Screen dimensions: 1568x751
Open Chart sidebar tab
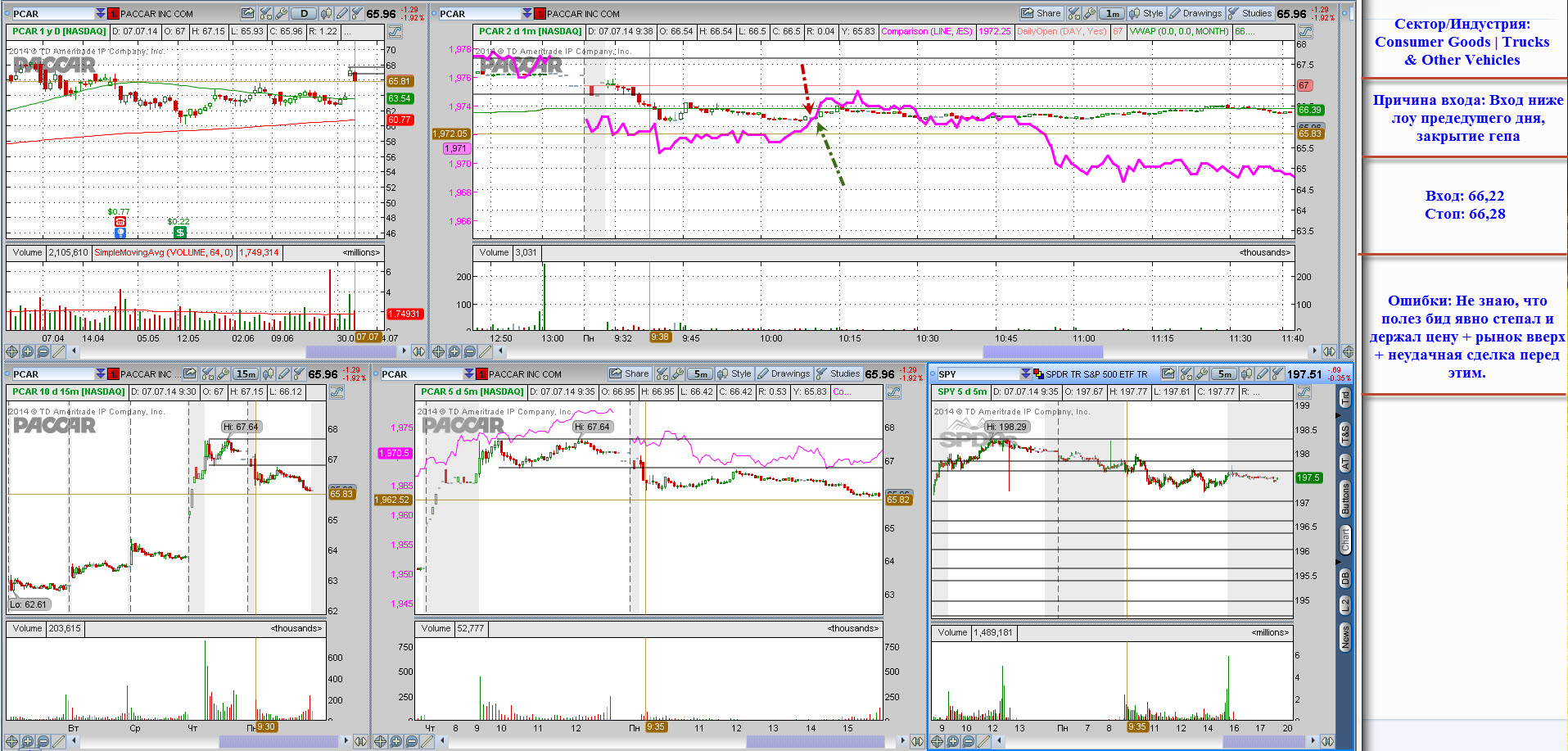[x=1344, y=540]
